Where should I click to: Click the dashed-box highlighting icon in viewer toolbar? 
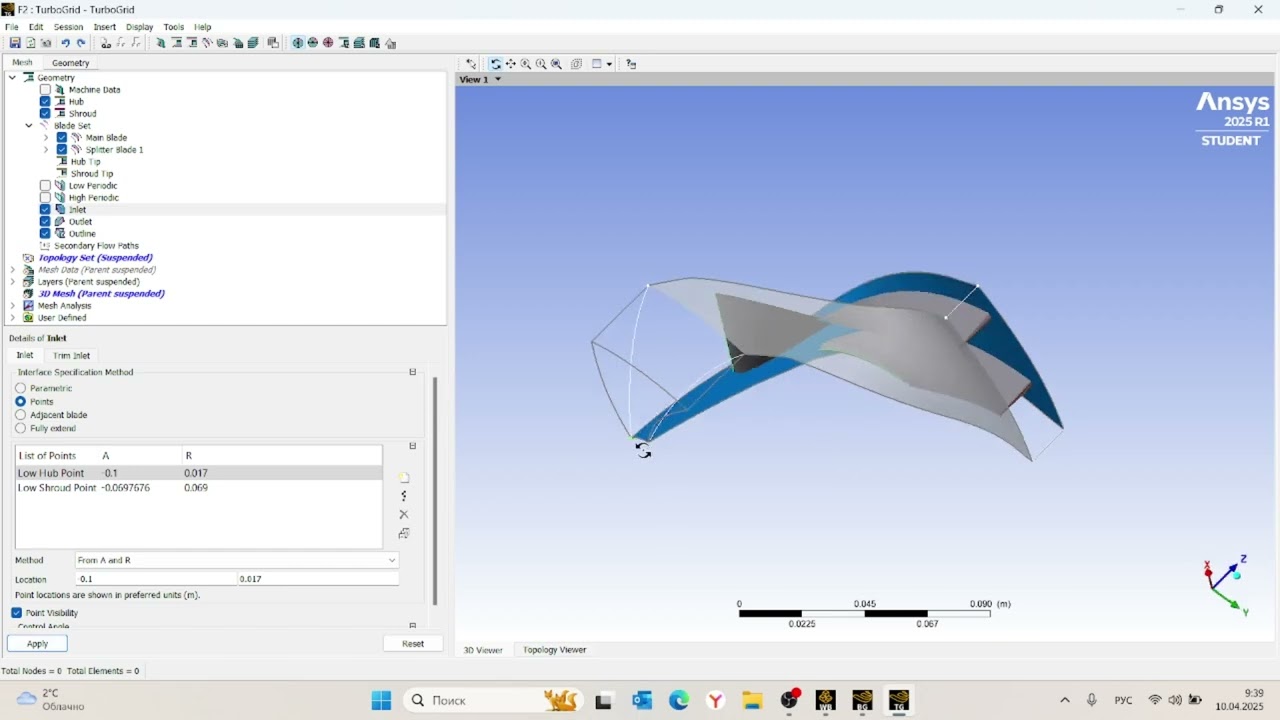coord(577,64)
